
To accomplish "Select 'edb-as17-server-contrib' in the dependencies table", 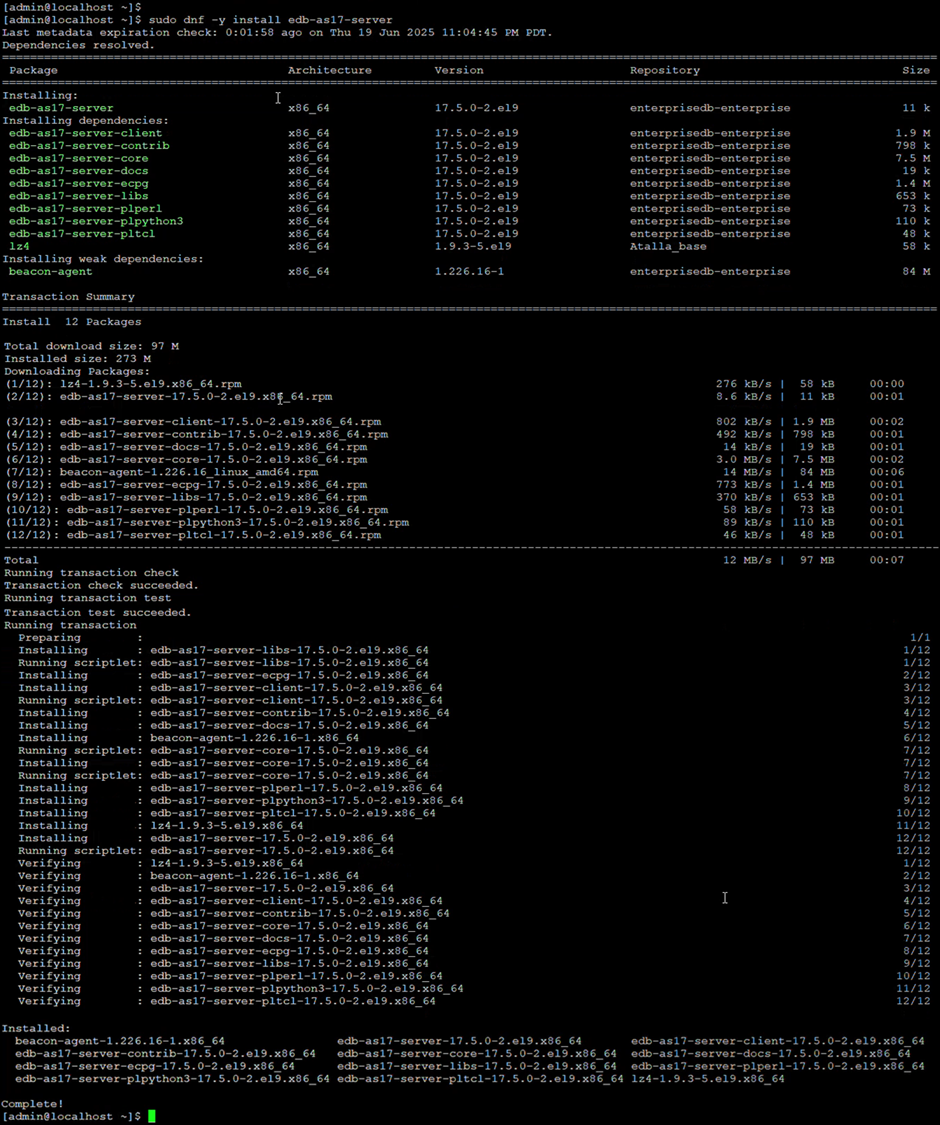I will click(x=89, y=146).
